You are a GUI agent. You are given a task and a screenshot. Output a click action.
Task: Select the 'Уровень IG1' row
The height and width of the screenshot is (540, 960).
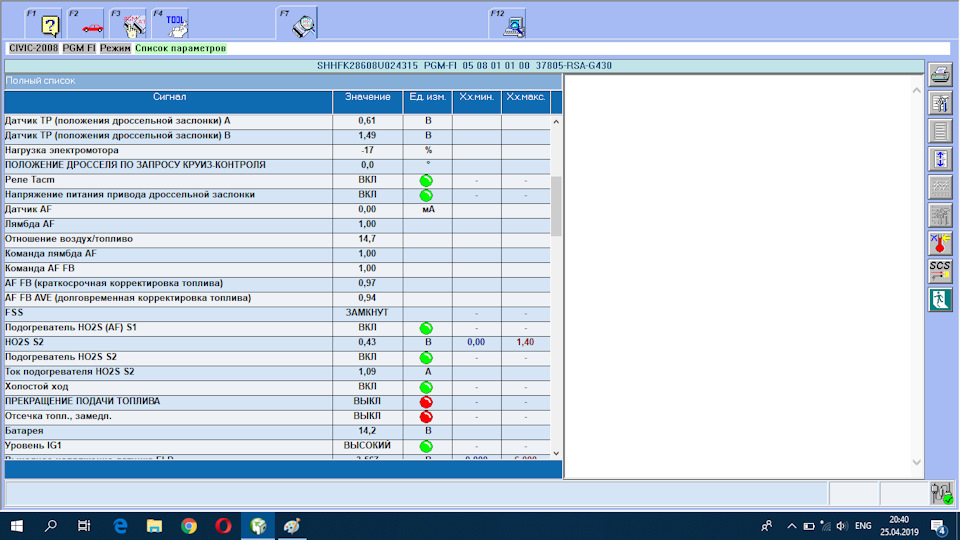click(277, 446)
